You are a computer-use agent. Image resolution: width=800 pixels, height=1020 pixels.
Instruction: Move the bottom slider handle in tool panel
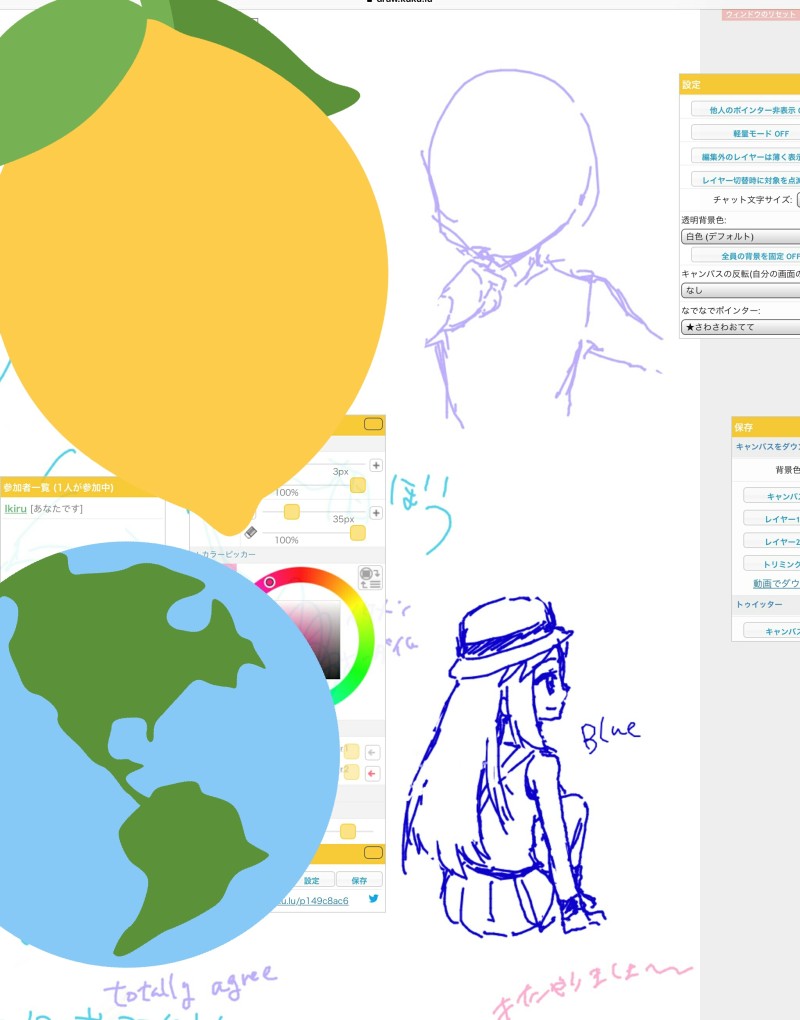(348, 831)
